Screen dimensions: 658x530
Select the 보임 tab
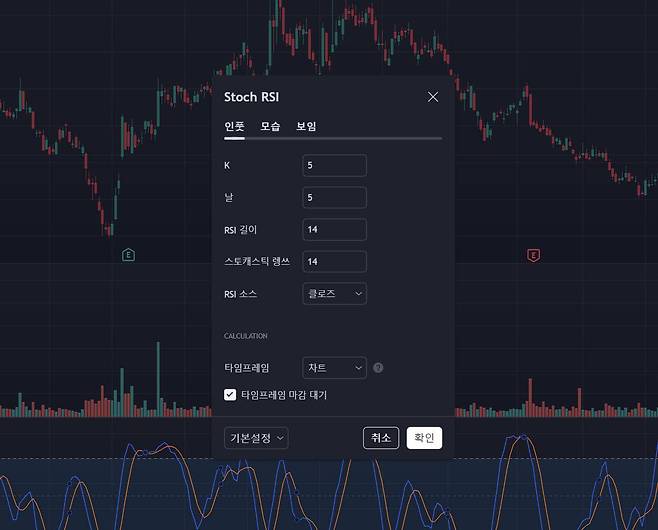click(x=306, y=126)
